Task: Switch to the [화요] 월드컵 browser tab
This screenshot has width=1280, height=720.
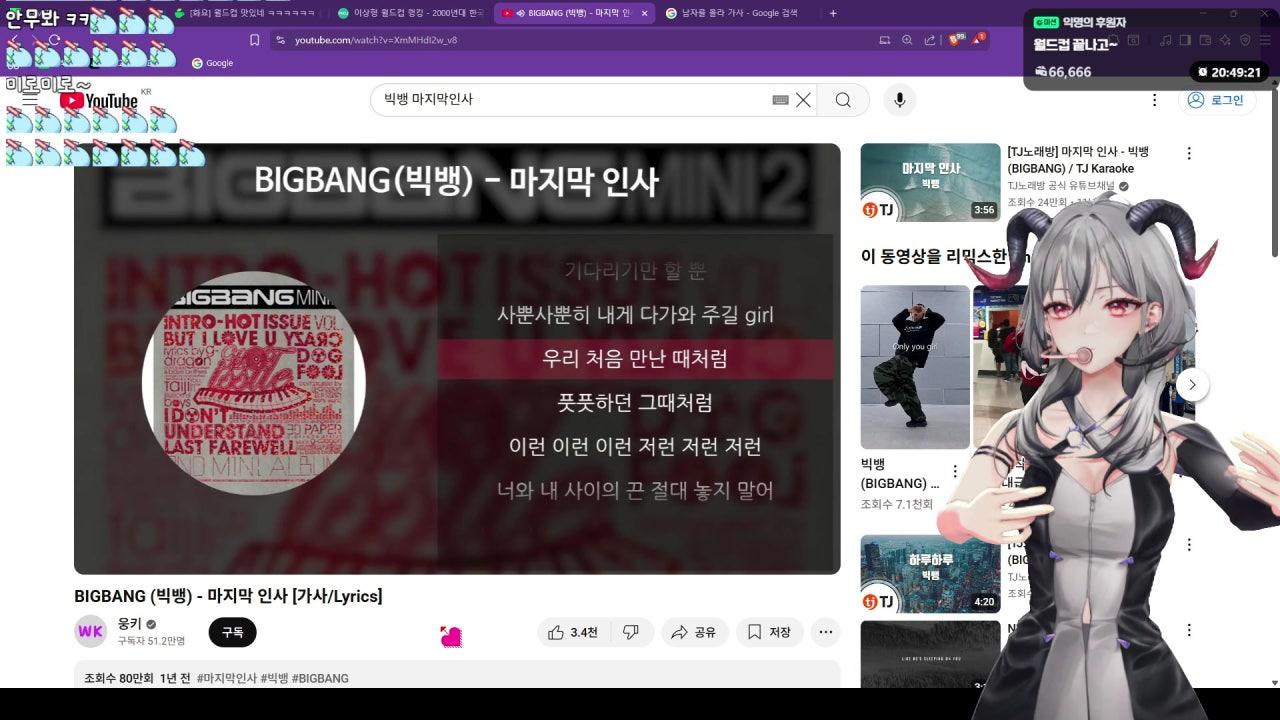Action: 245,13
